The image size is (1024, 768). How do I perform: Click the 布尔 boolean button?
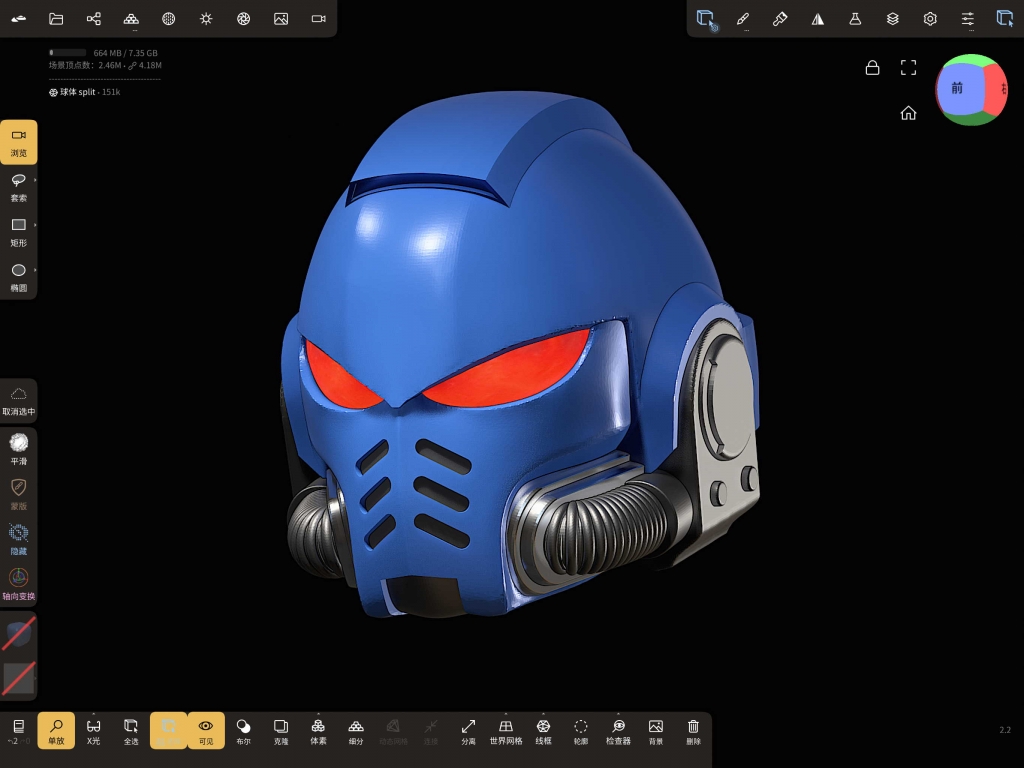pos(244,731)
